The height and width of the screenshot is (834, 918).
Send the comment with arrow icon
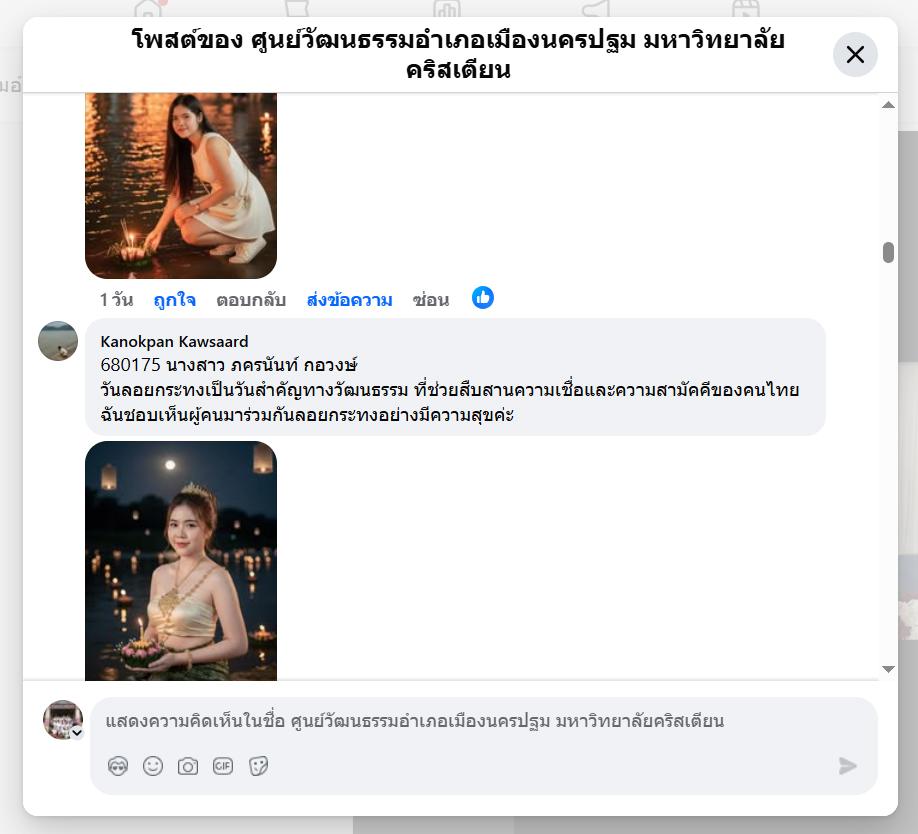[848, 766]
